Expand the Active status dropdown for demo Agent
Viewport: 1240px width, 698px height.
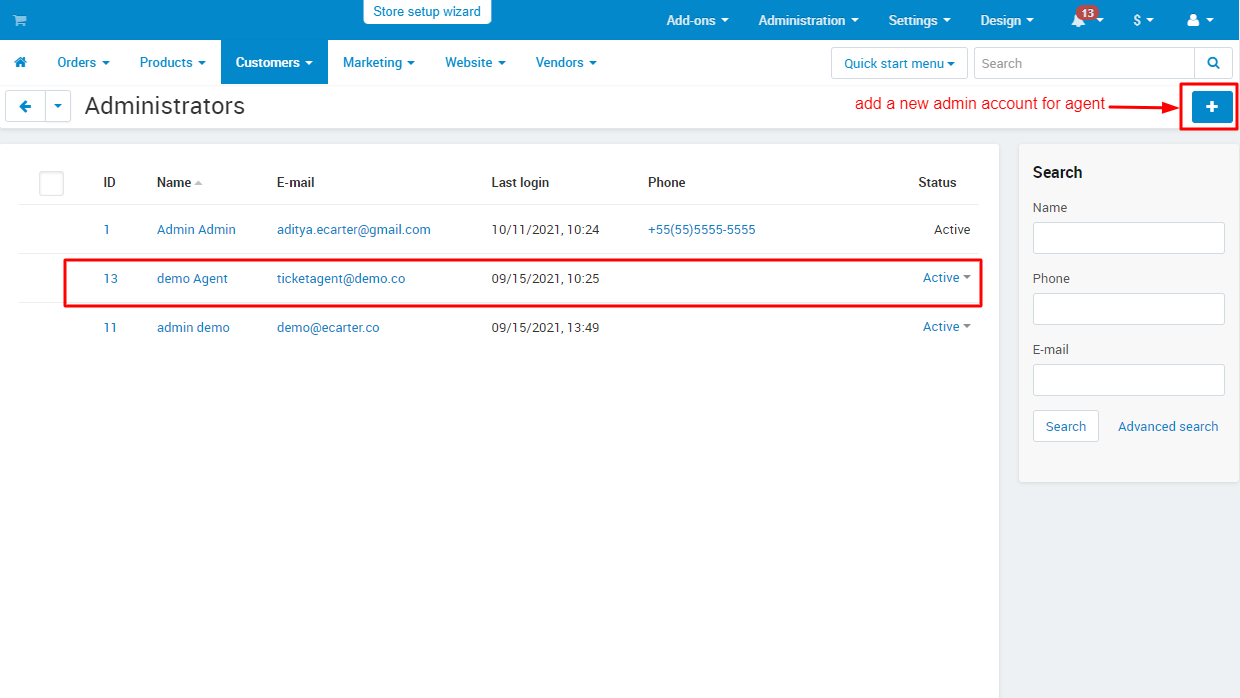(946, 278)
